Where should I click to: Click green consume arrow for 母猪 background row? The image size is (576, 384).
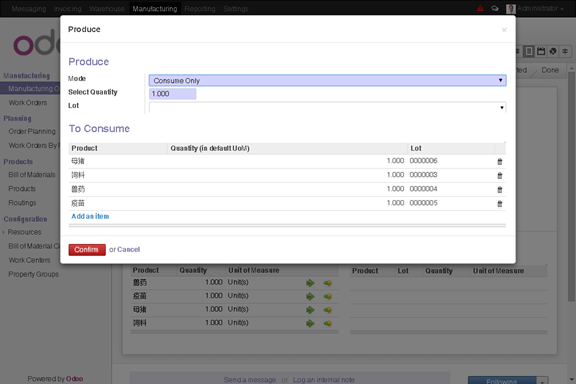(x=310, y=310)
